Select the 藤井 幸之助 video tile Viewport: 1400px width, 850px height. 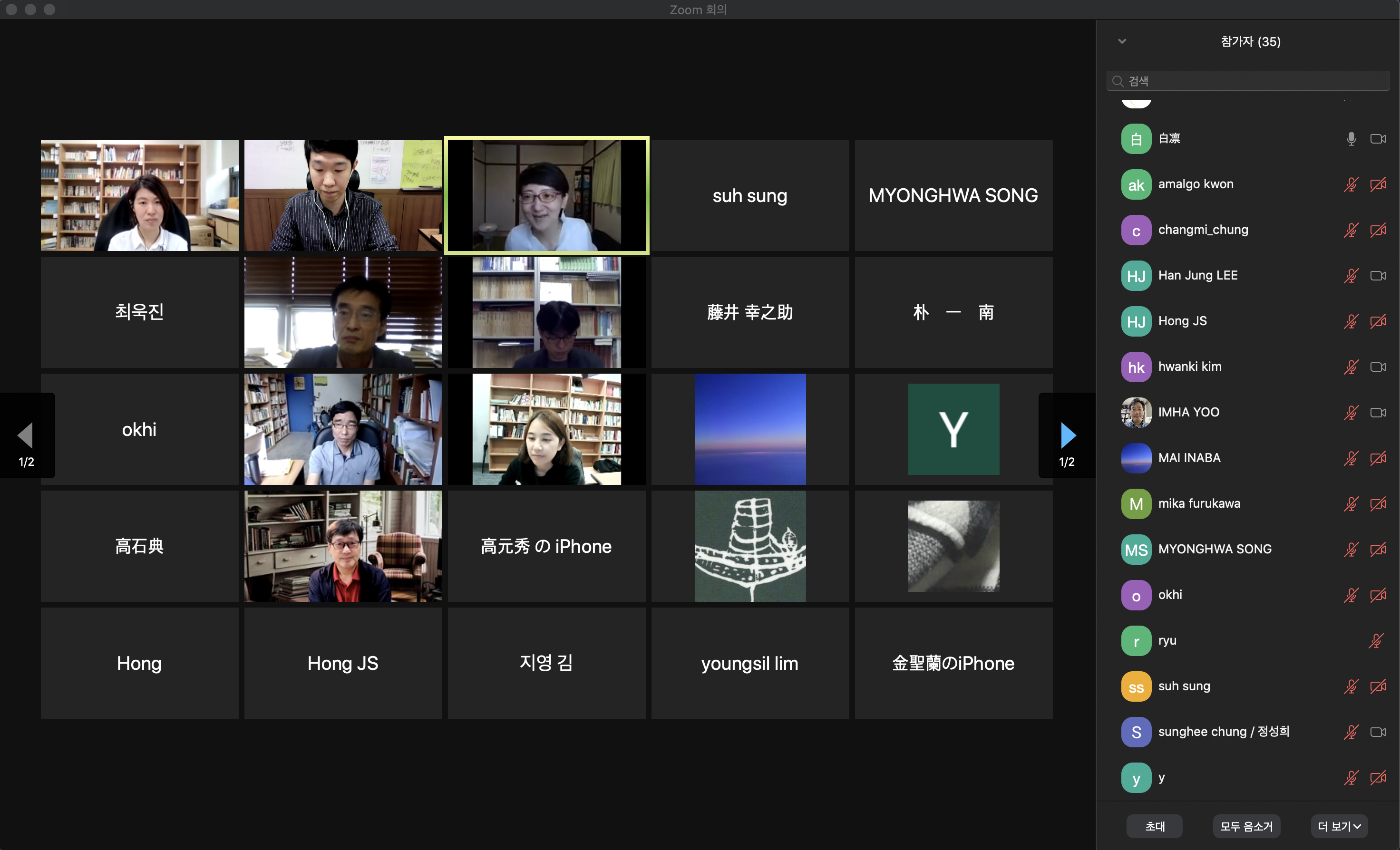750,312
